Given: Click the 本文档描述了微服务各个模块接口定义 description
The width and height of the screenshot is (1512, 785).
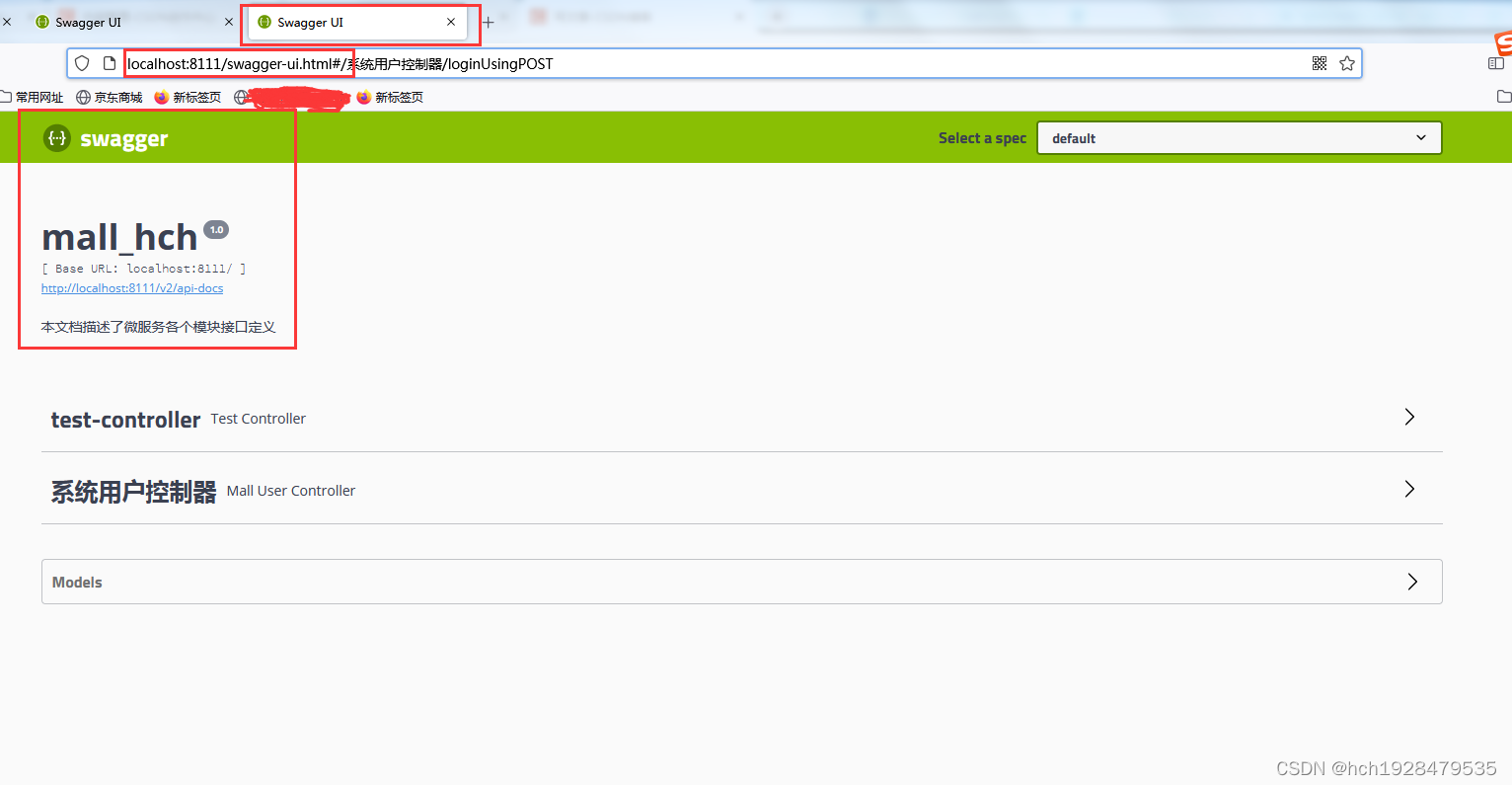Looking at the screenshot, I should pyautogui.click(x=158, y=327).
